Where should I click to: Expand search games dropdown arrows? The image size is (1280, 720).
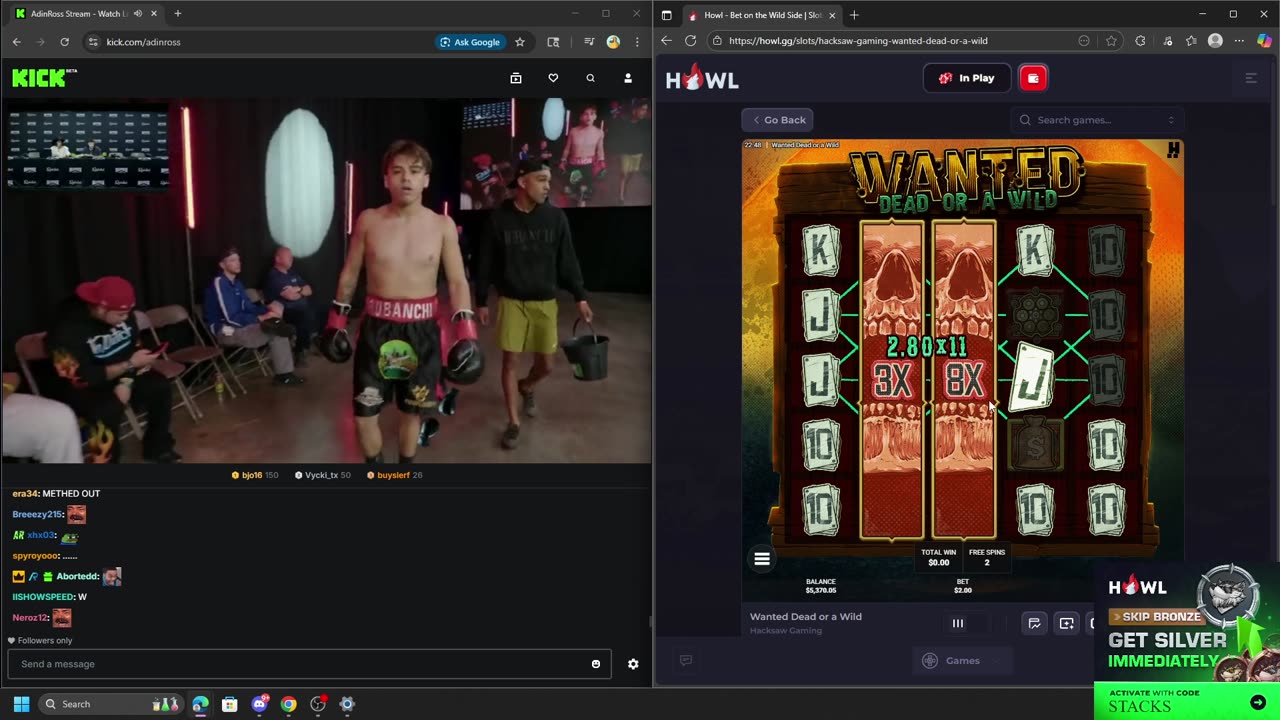point(1171,120)
